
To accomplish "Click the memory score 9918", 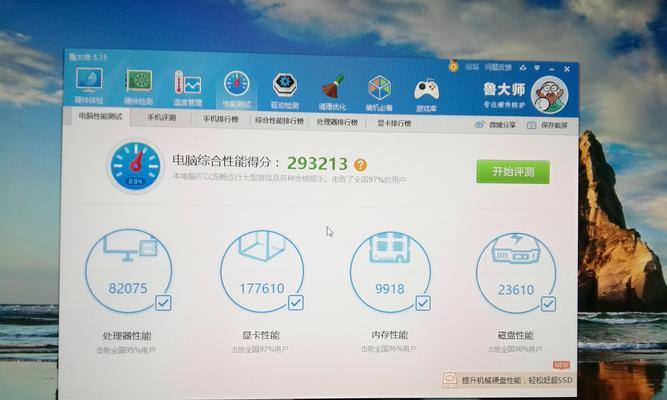I will tap(390, 289).
